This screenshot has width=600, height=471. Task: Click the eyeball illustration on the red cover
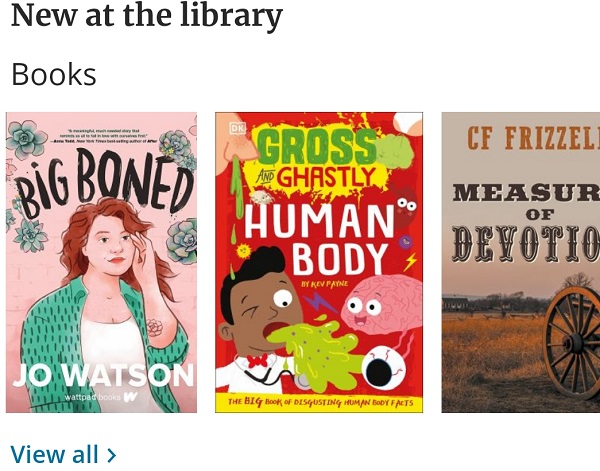[x=384, y=368]
